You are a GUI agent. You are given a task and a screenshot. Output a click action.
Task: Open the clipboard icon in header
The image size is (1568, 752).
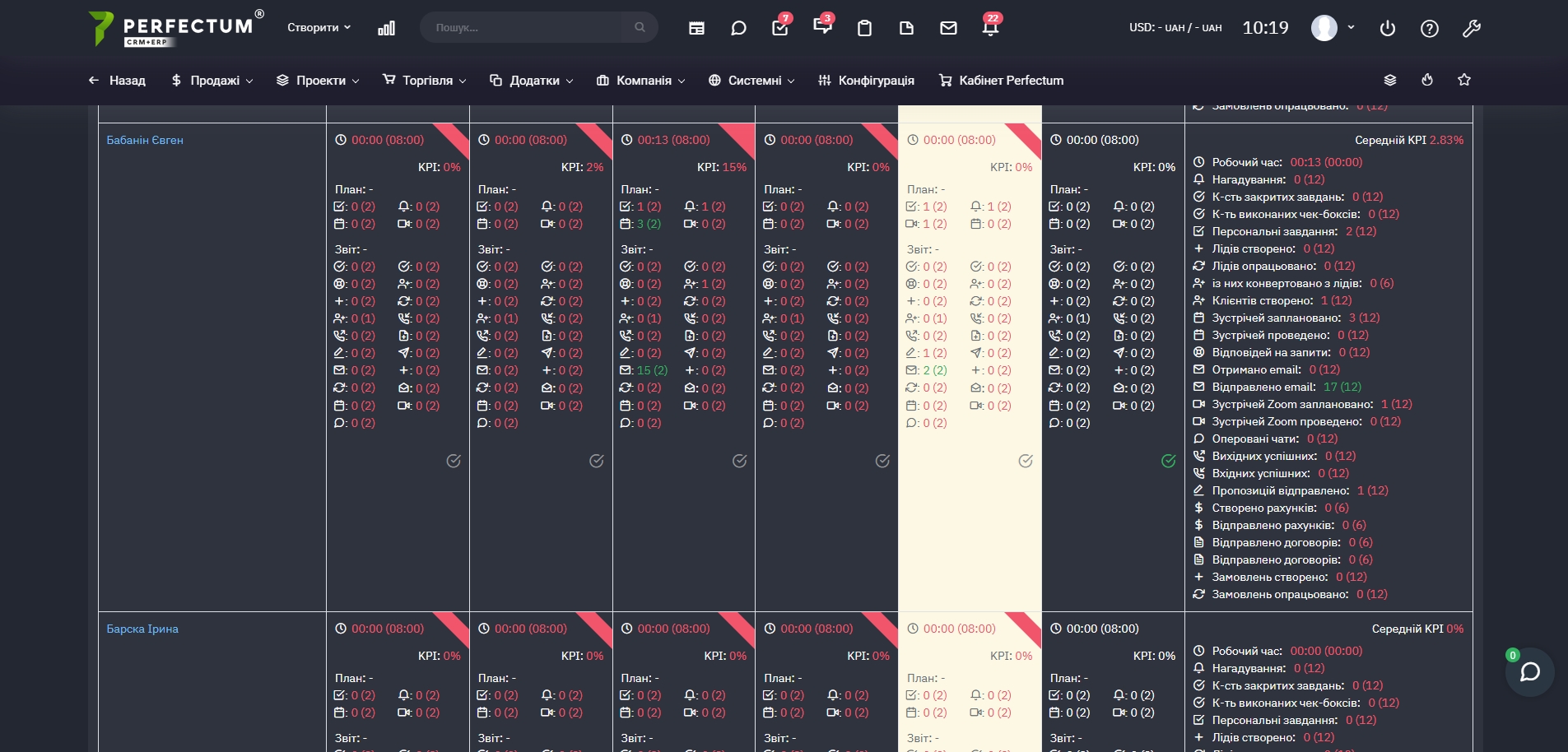864,28
